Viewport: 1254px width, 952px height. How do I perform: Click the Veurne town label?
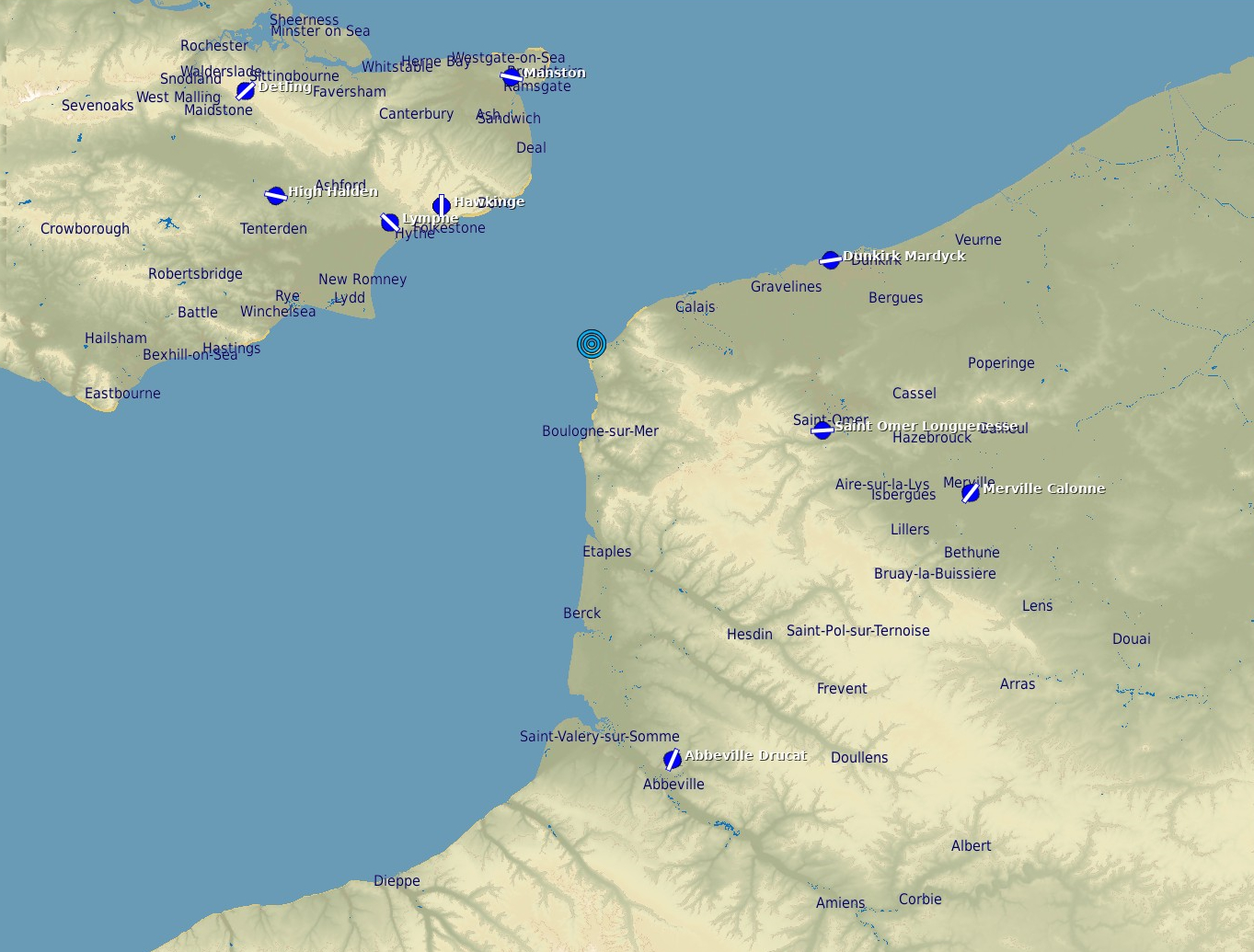click(x=978, y=240)
